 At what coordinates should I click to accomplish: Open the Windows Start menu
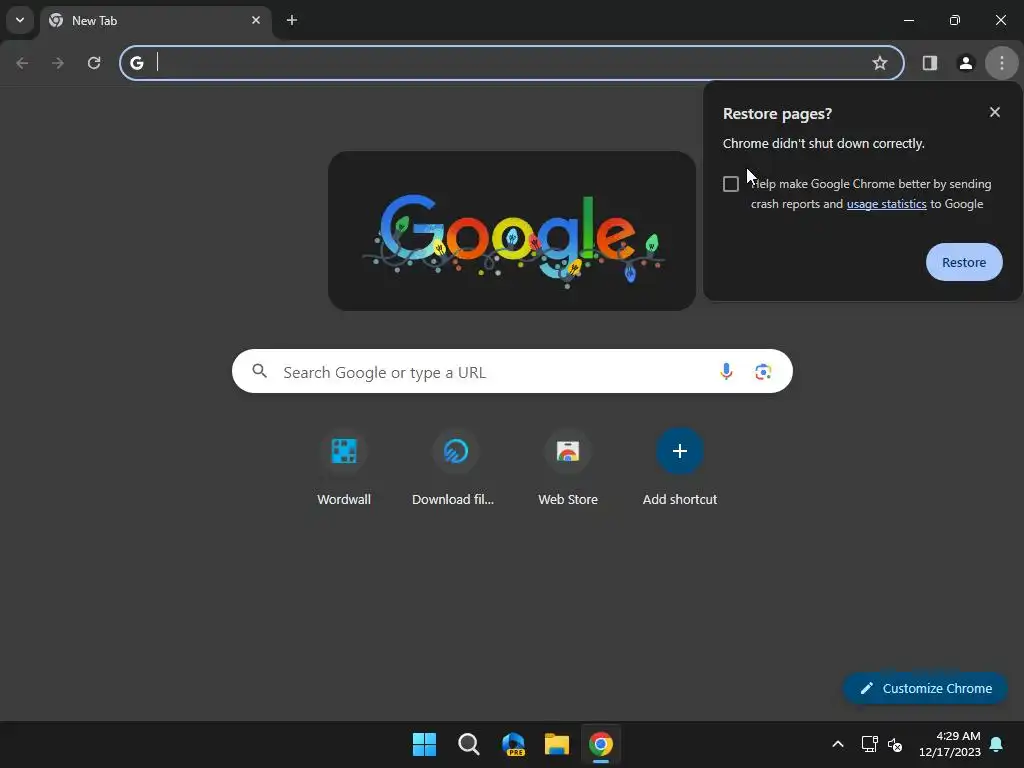(424, 744)
